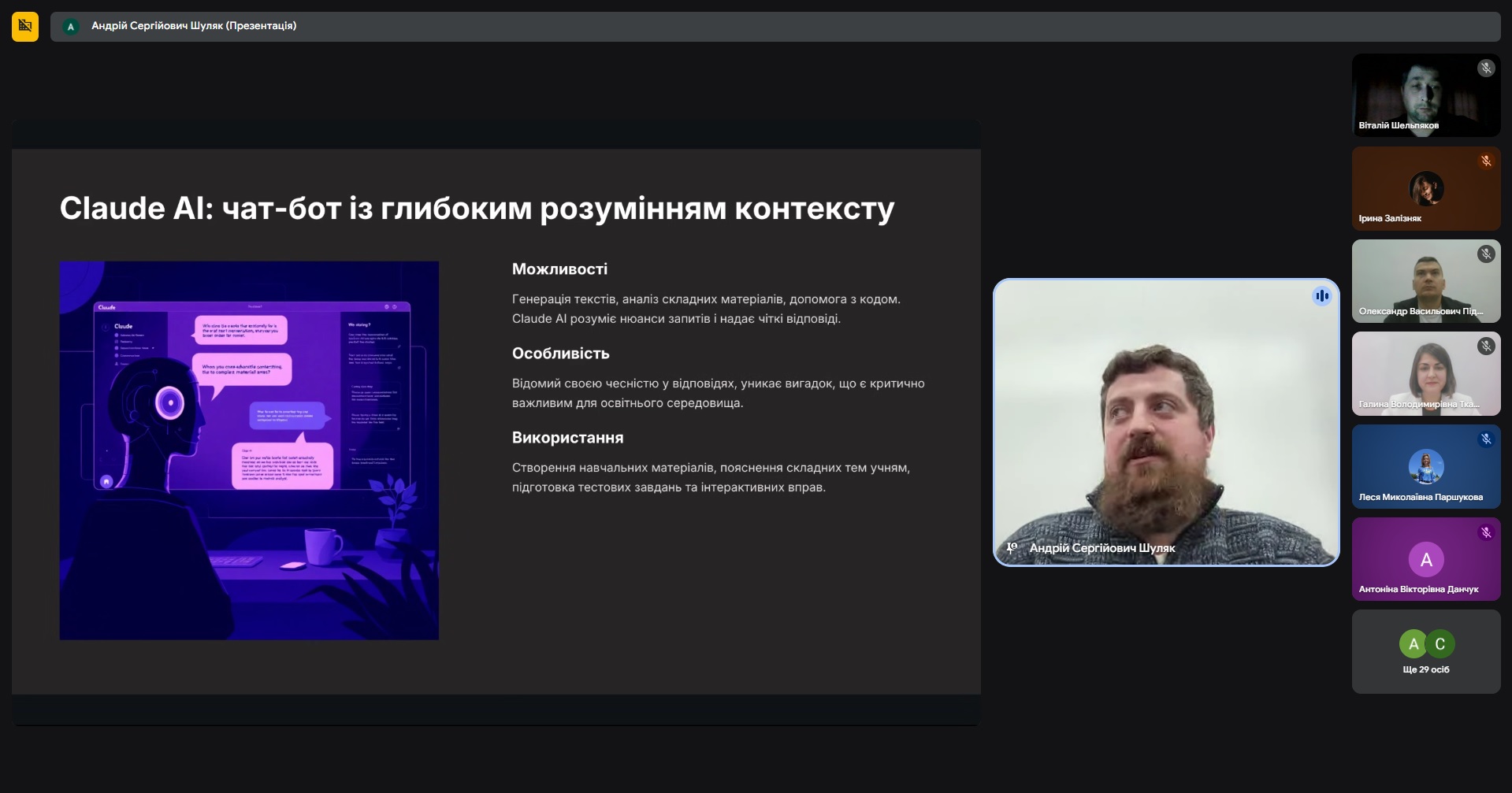The width and height of the screenshot is (1512, 793).
Task: Click muted mic icon on Галина Володимирівна's tile
Action: point(1486,346)
